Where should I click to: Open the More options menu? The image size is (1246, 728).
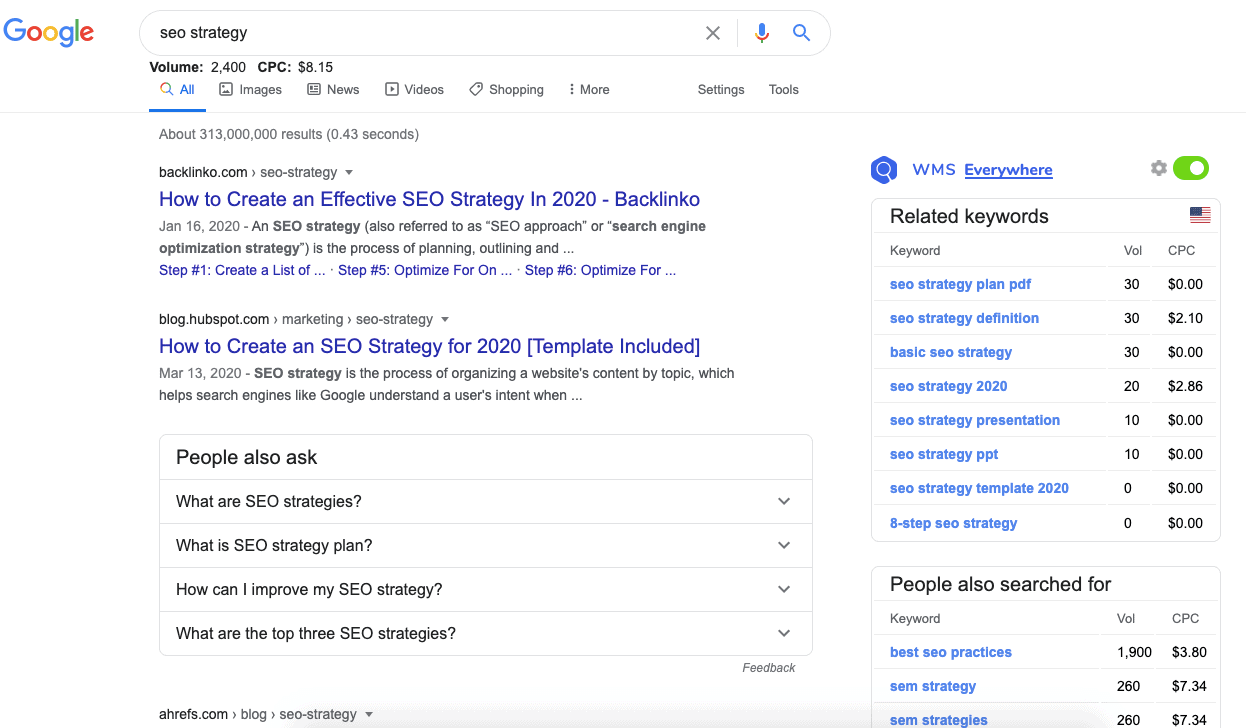tap(588, 89)
